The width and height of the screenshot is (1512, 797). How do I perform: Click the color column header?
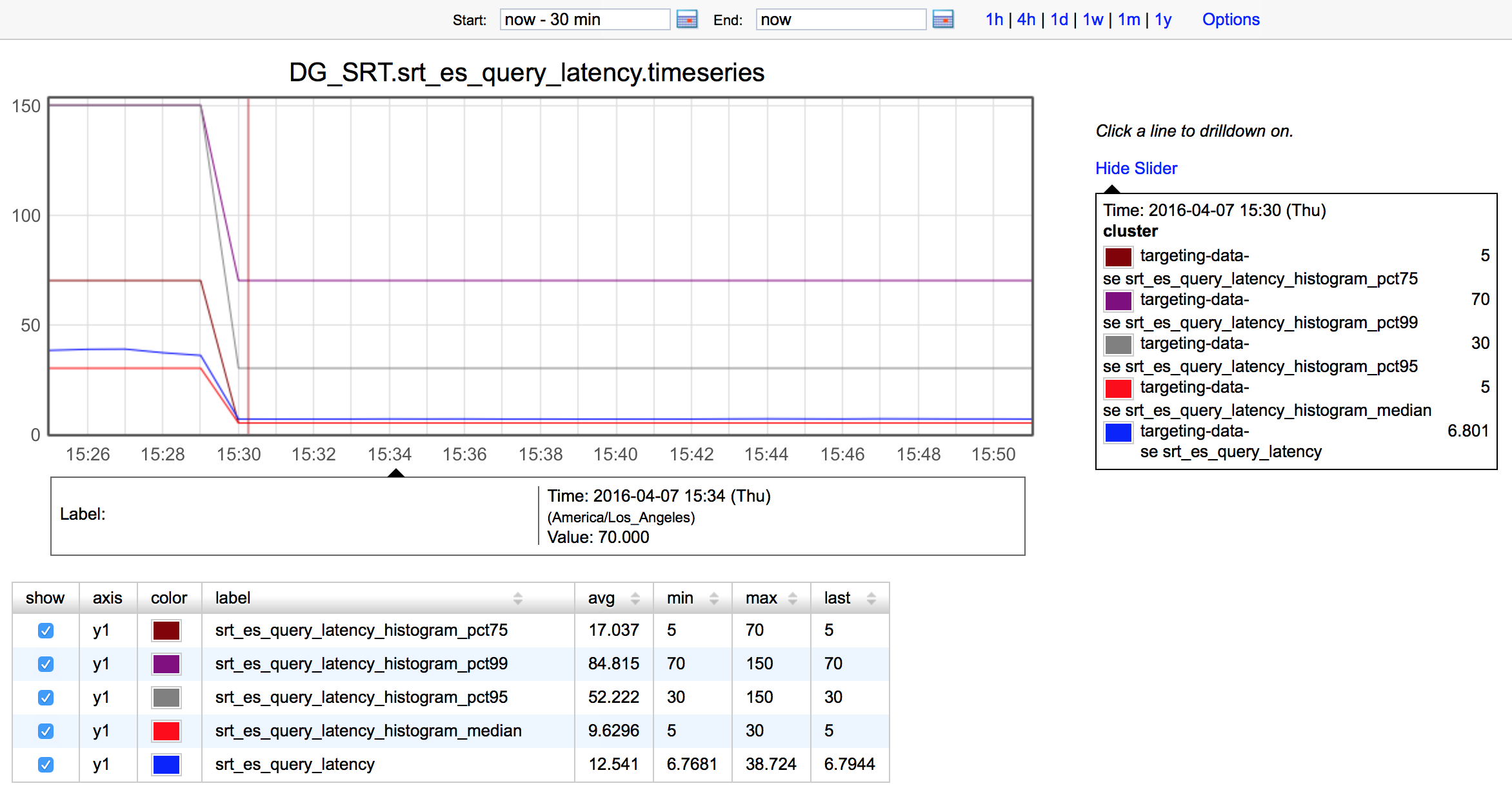[169, 598]
